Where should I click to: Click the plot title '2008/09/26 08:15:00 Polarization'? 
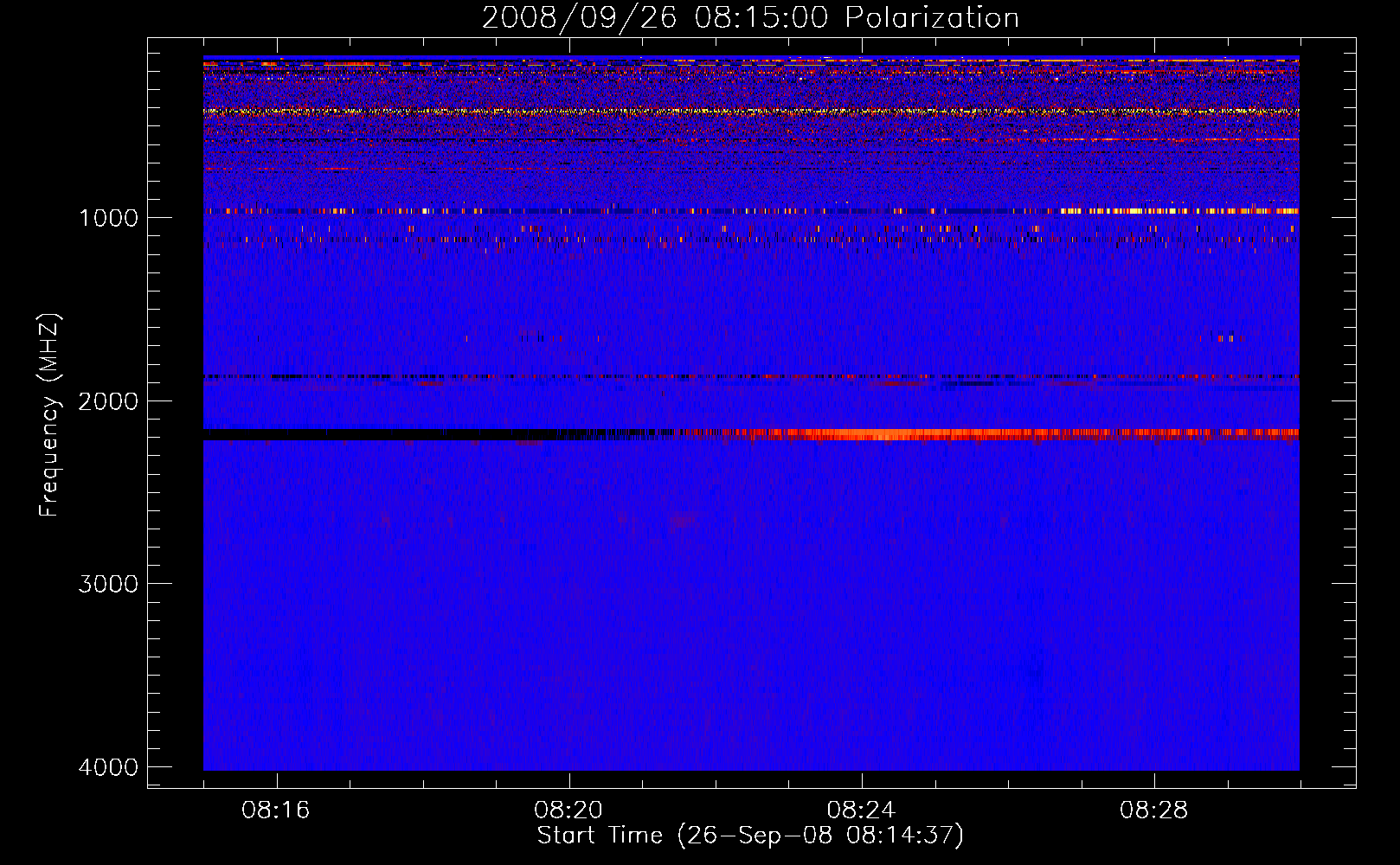(750, 17)
